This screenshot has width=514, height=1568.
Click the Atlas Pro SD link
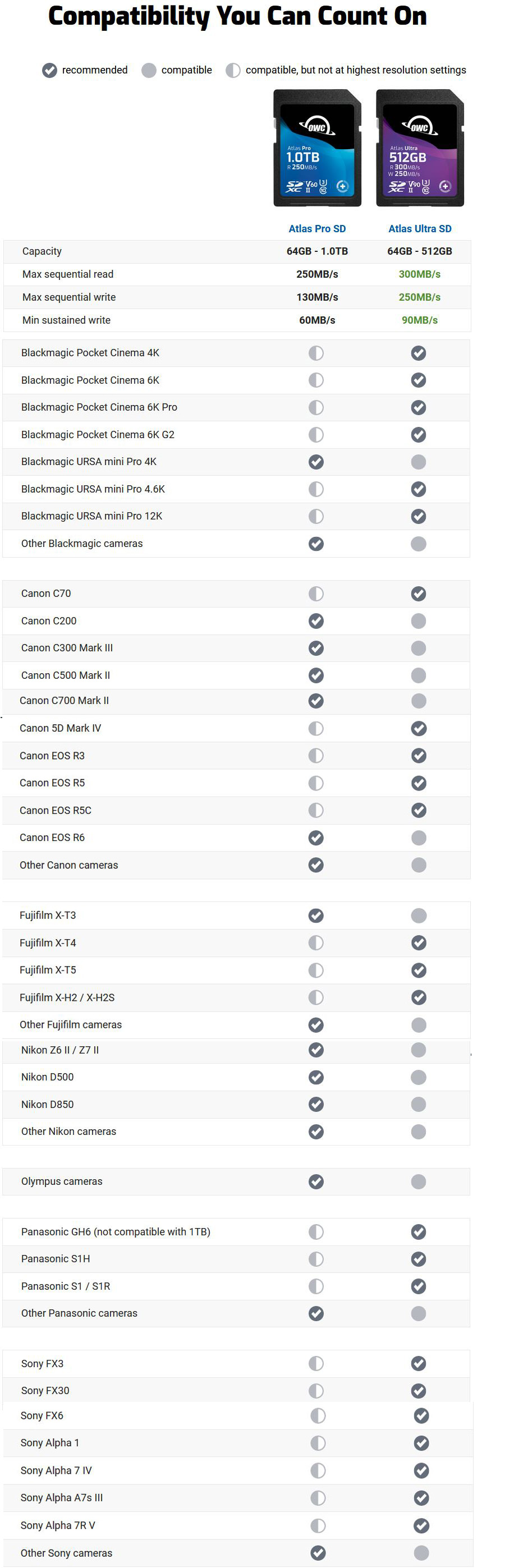click(316, 229)
